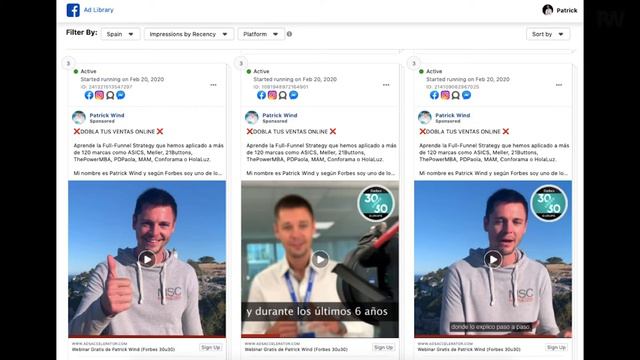The height and width of the screenshot is (360, 640).
Task: Click the 'Filter By:' label
Action: point(82,32)
